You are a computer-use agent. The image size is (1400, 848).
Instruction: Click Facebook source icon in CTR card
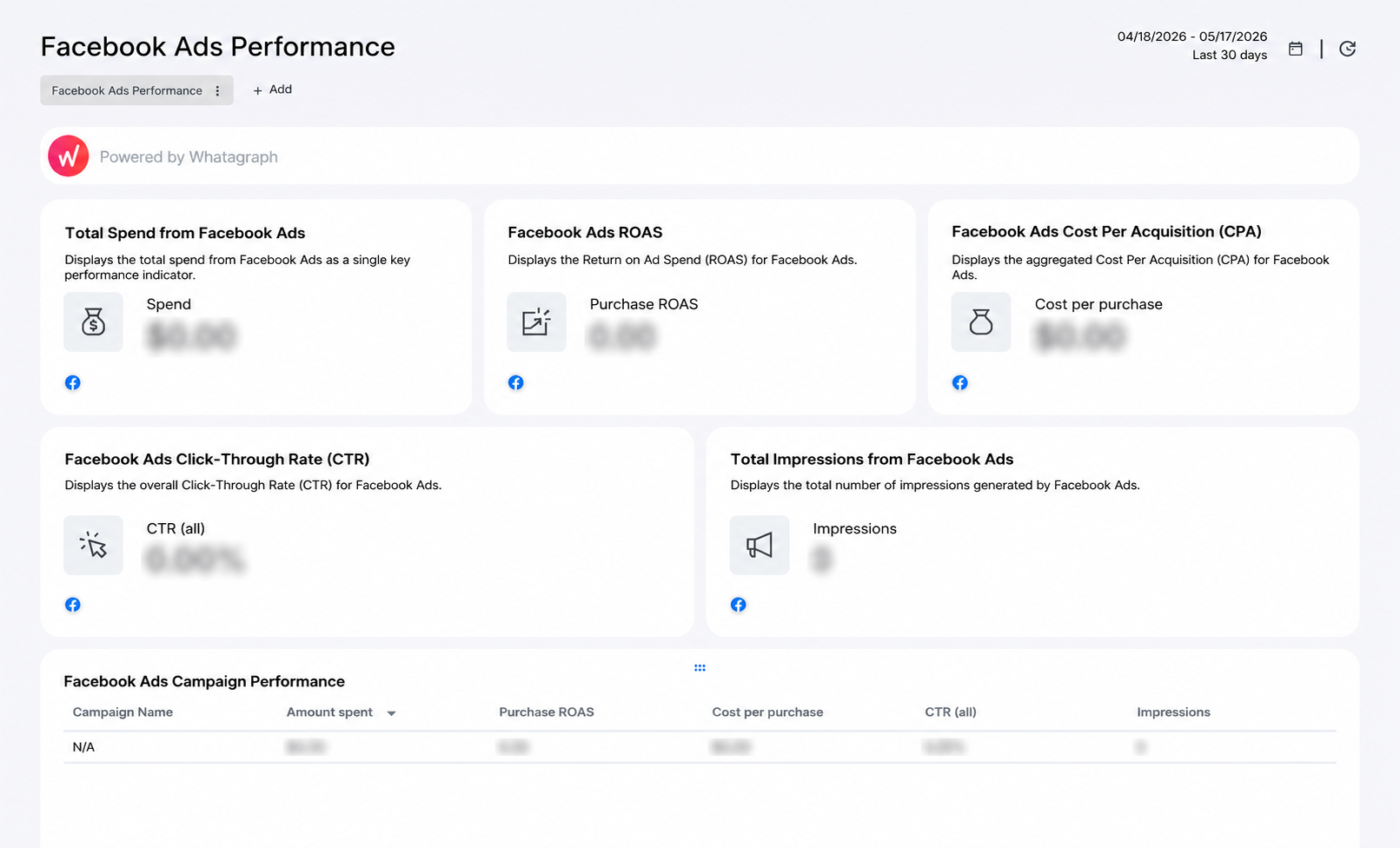73,605
